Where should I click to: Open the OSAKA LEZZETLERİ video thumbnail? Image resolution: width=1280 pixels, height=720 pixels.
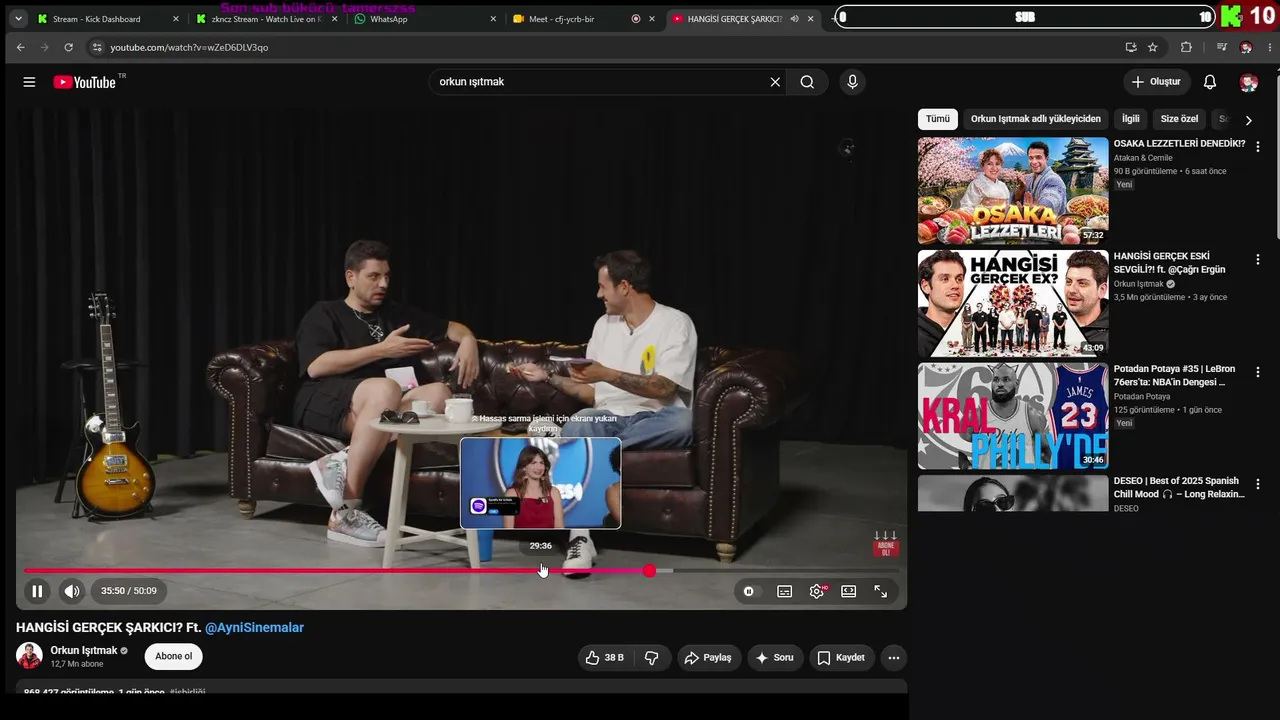pos(1013,190)
